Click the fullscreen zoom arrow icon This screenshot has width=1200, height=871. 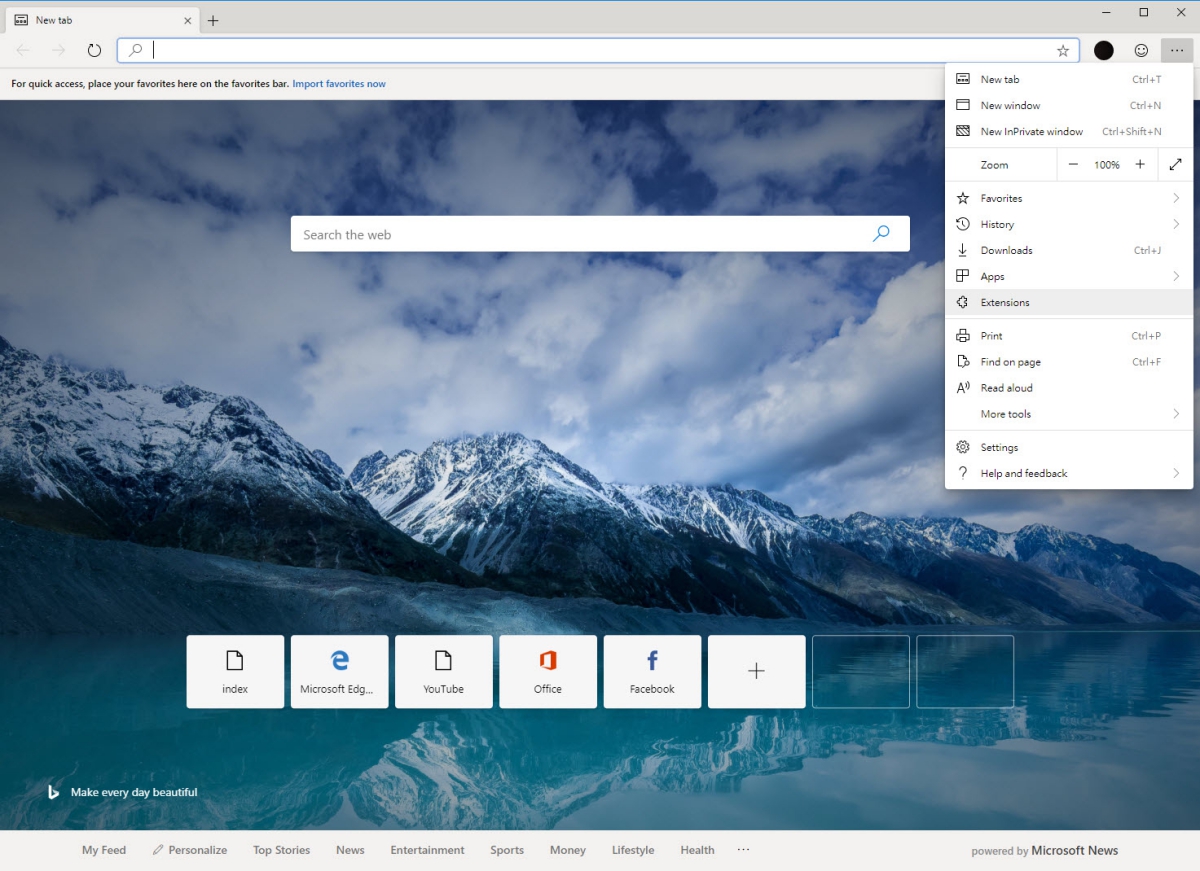[x=1176, y=165]
